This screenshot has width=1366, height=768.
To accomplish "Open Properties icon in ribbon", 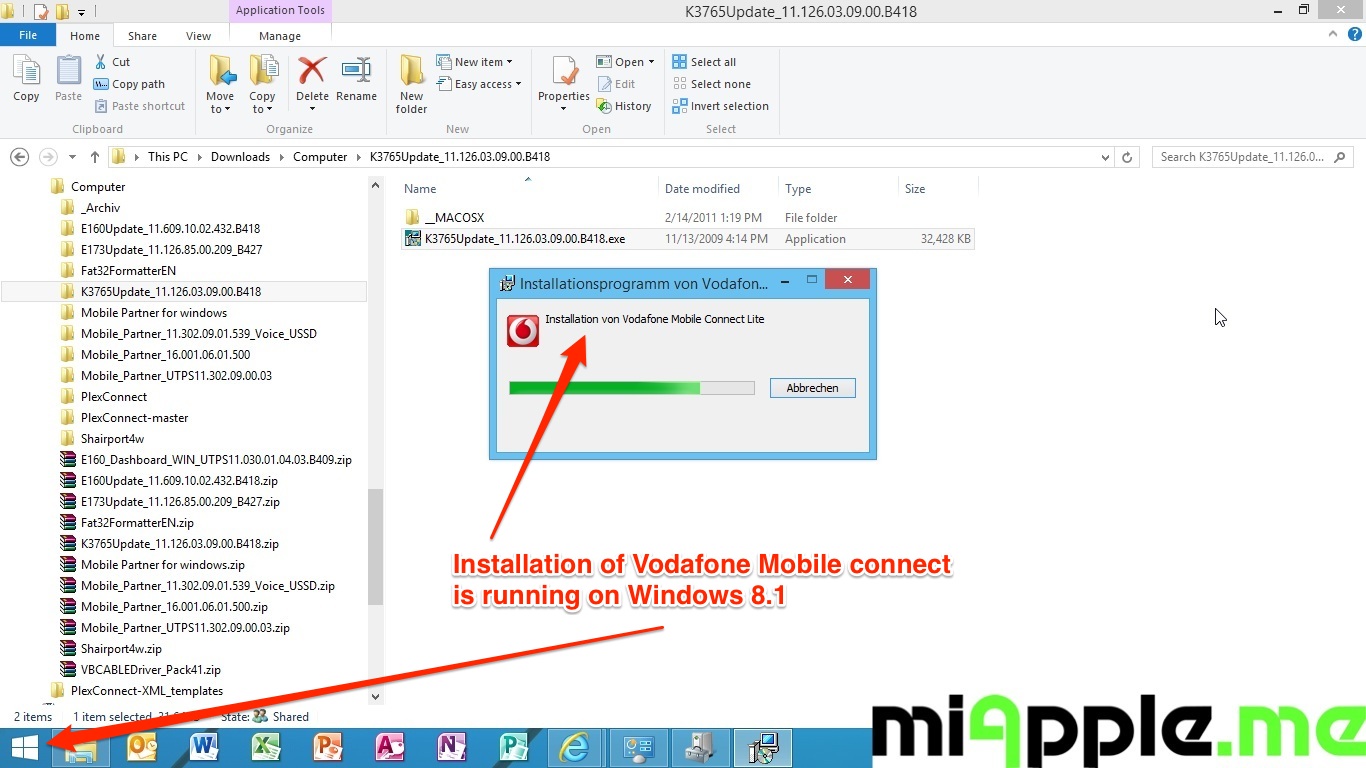I will click(564, 73).
